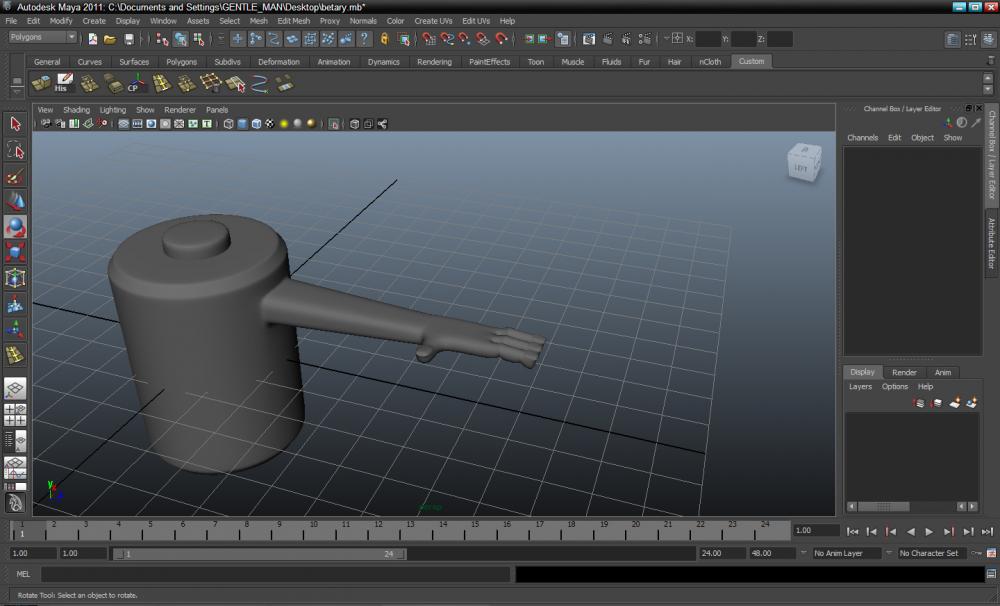Click the shelf trash can icon
The image size is (1000, 606).
989,59
